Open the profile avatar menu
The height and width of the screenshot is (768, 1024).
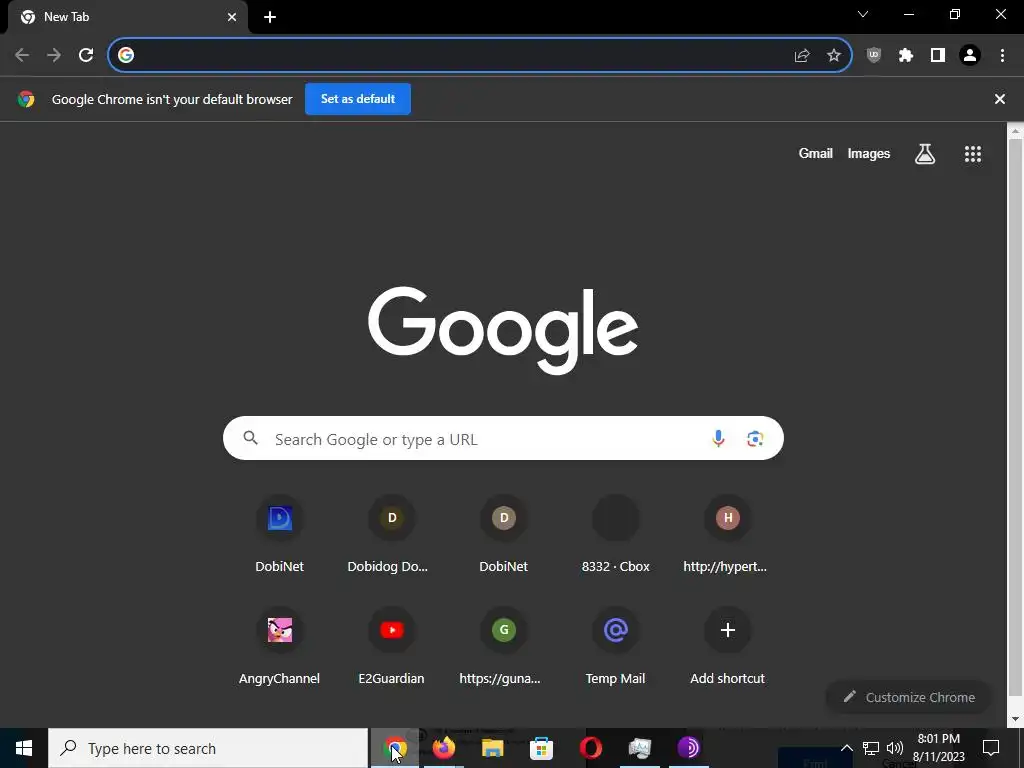click(x=970, y=56)
